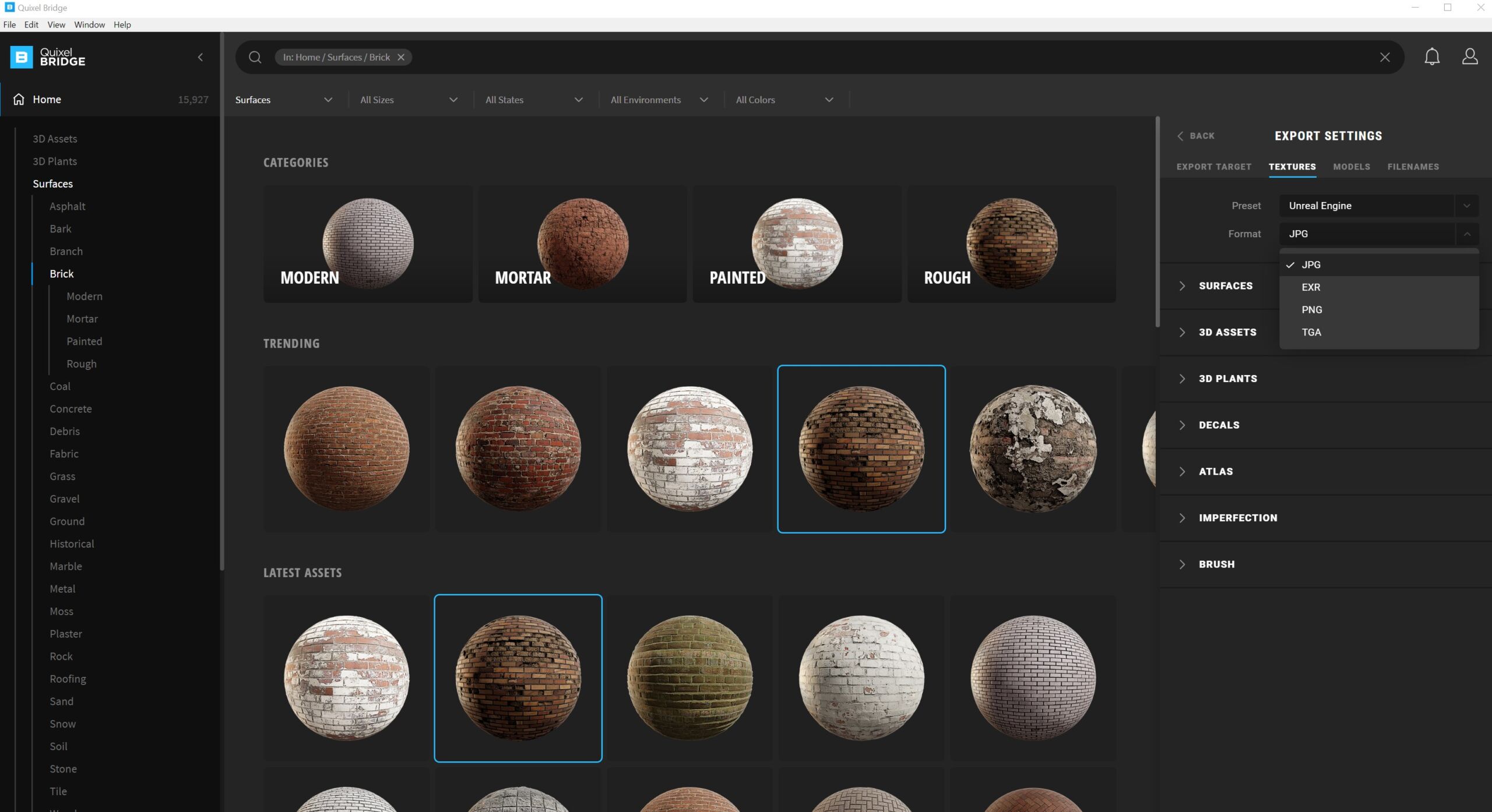Open the All Colors filter dropdown
The width and height of the screenshot is (1492, 812).
coord(784,100)
